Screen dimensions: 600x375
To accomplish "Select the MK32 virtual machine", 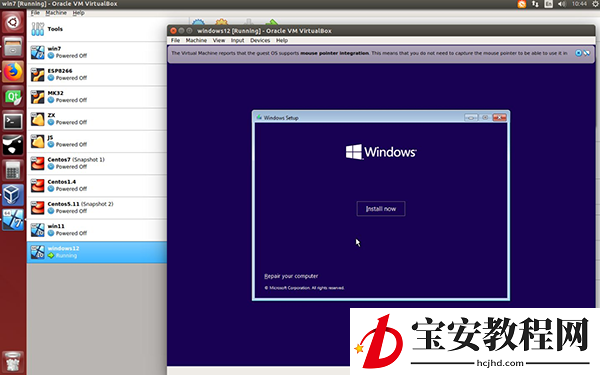I will pyautogui.click(x=97, y=97).
